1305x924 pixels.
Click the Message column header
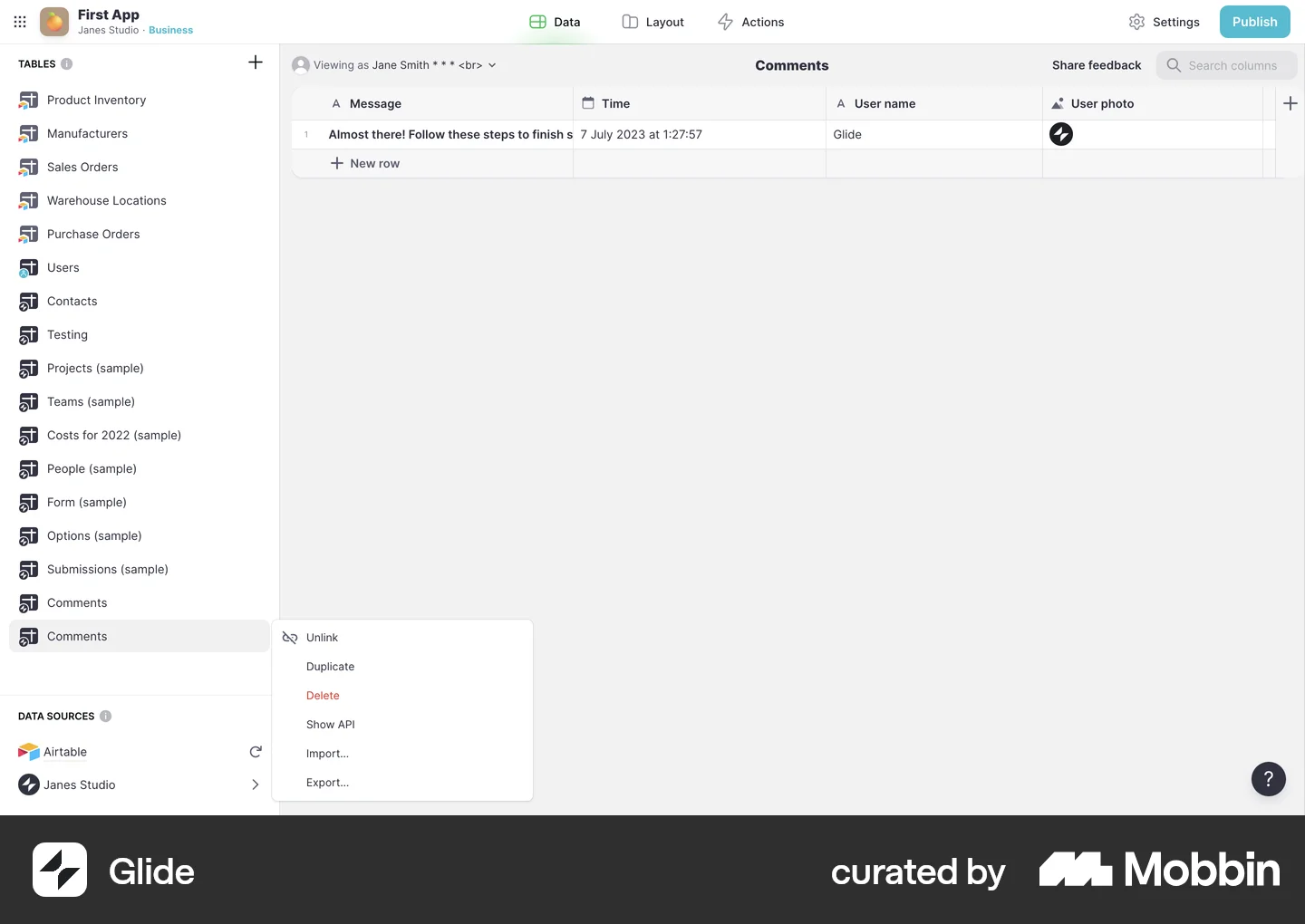432,103
